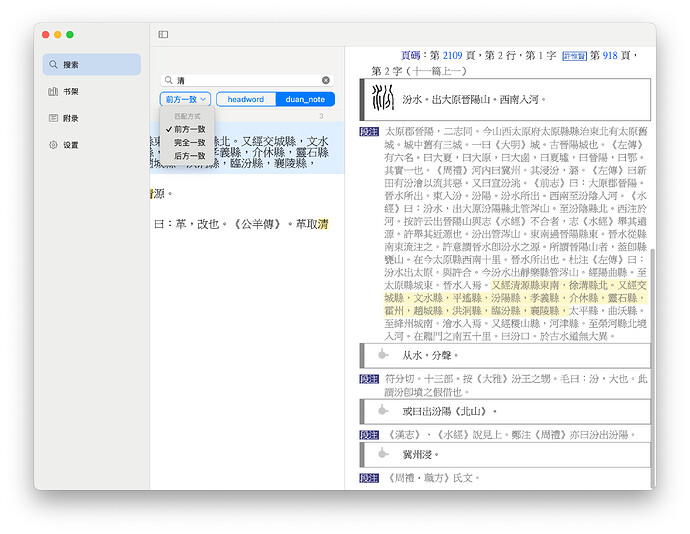
Task: Select the search result with 公羊傳 革取清
Action: pyautogui.click(x=247, y=224)
